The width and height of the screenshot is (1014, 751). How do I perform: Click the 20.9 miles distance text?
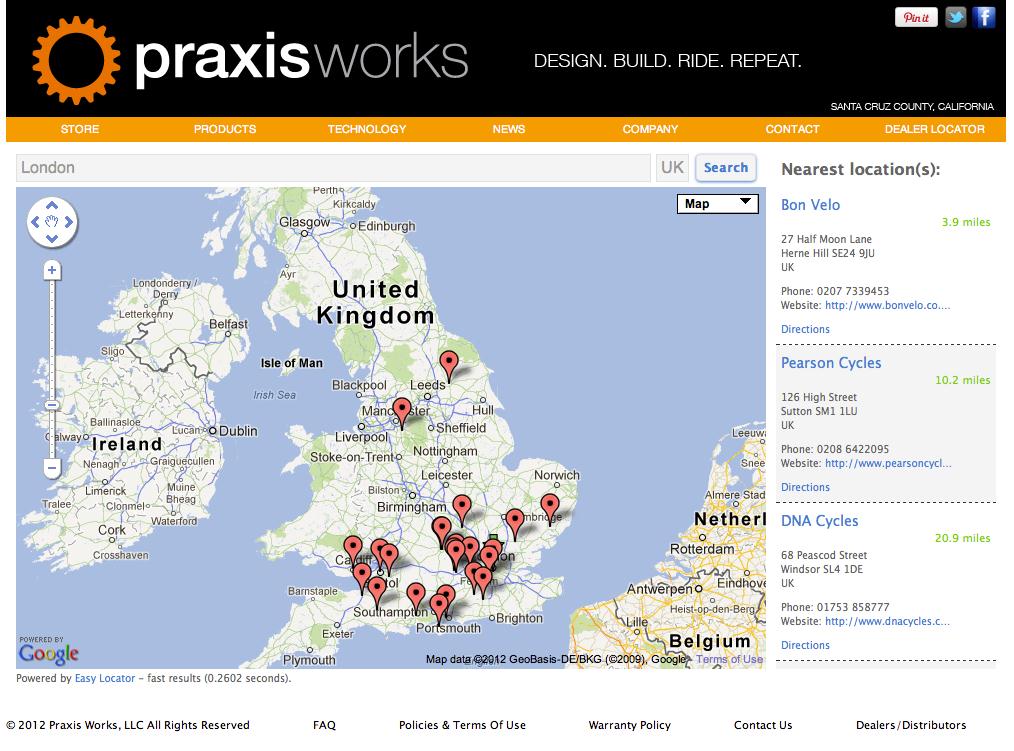pyautogui.click(x=962, y=538)
